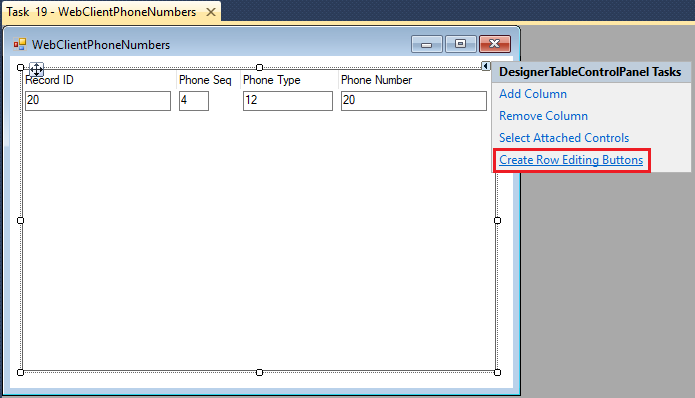Click the Record ID input field
This screenshot has height=398, width=695.
(x=98, y=101)
